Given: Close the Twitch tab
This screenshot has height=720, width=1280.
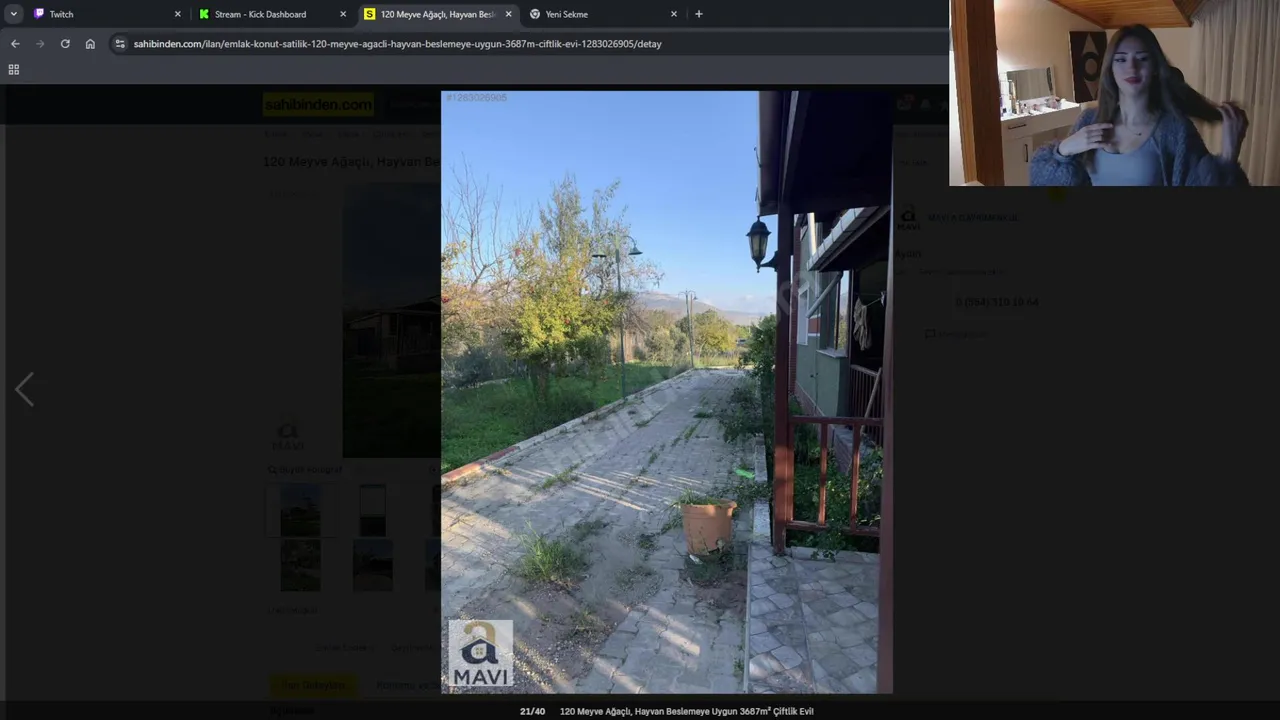Looking at the screenshot, I should [x=178, y=14].
